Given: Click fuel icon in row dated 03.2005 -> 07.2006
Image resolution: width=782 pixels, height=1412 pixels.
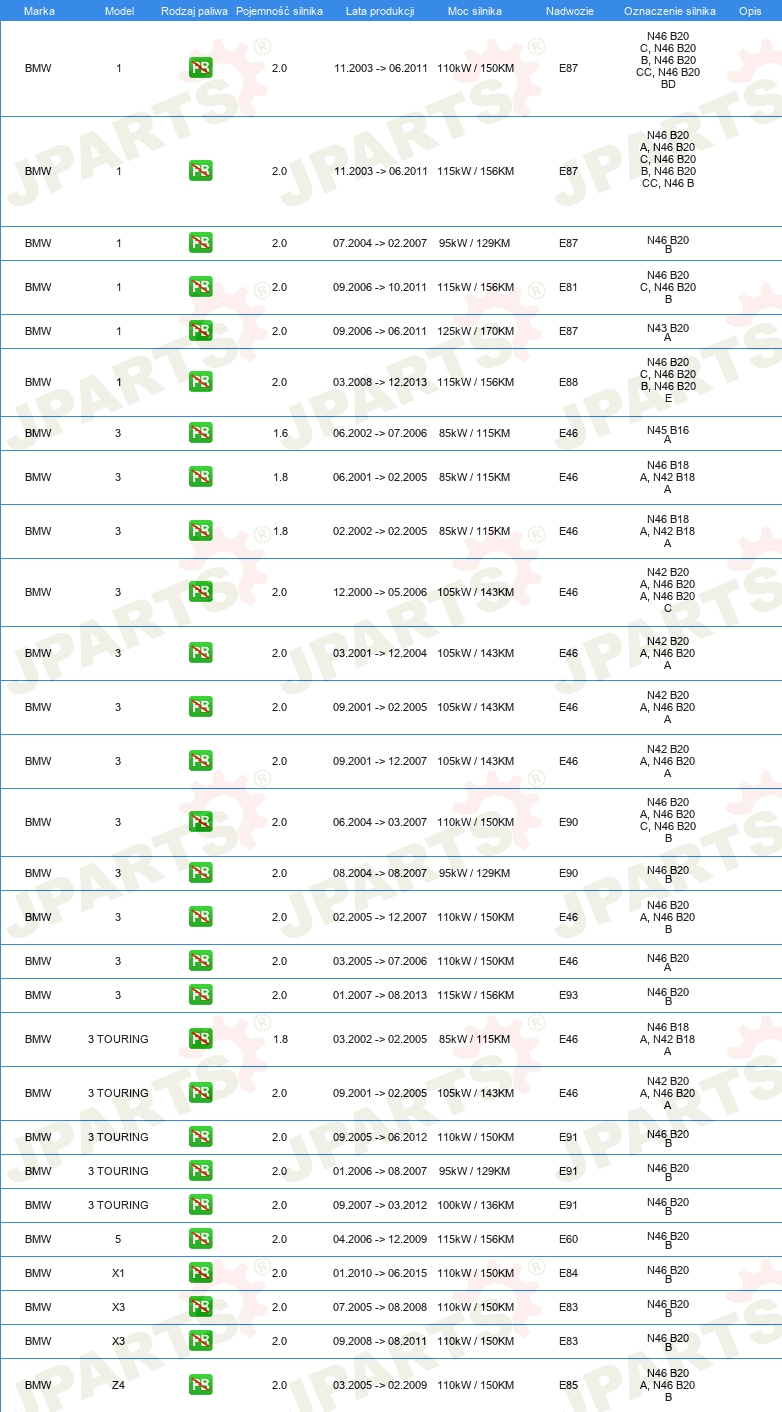Looking at the screenshot, I should tap(201, 961).
